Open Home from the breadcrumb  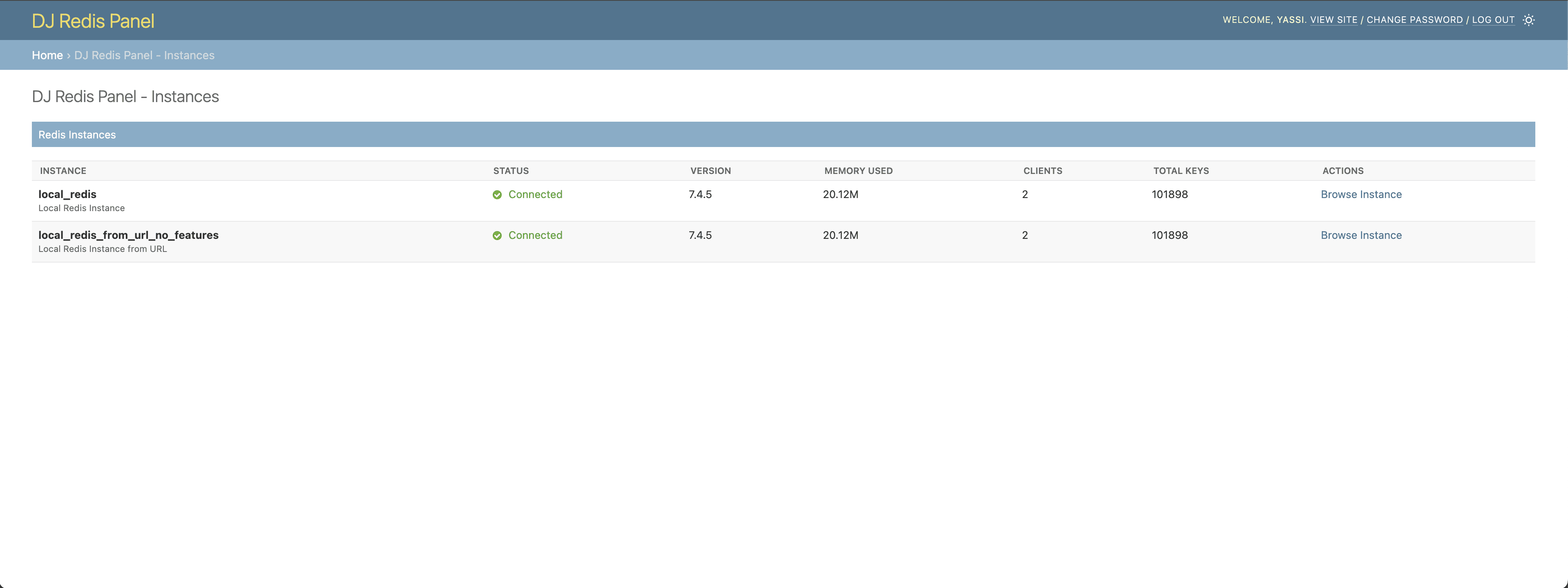tap(47, 55)
